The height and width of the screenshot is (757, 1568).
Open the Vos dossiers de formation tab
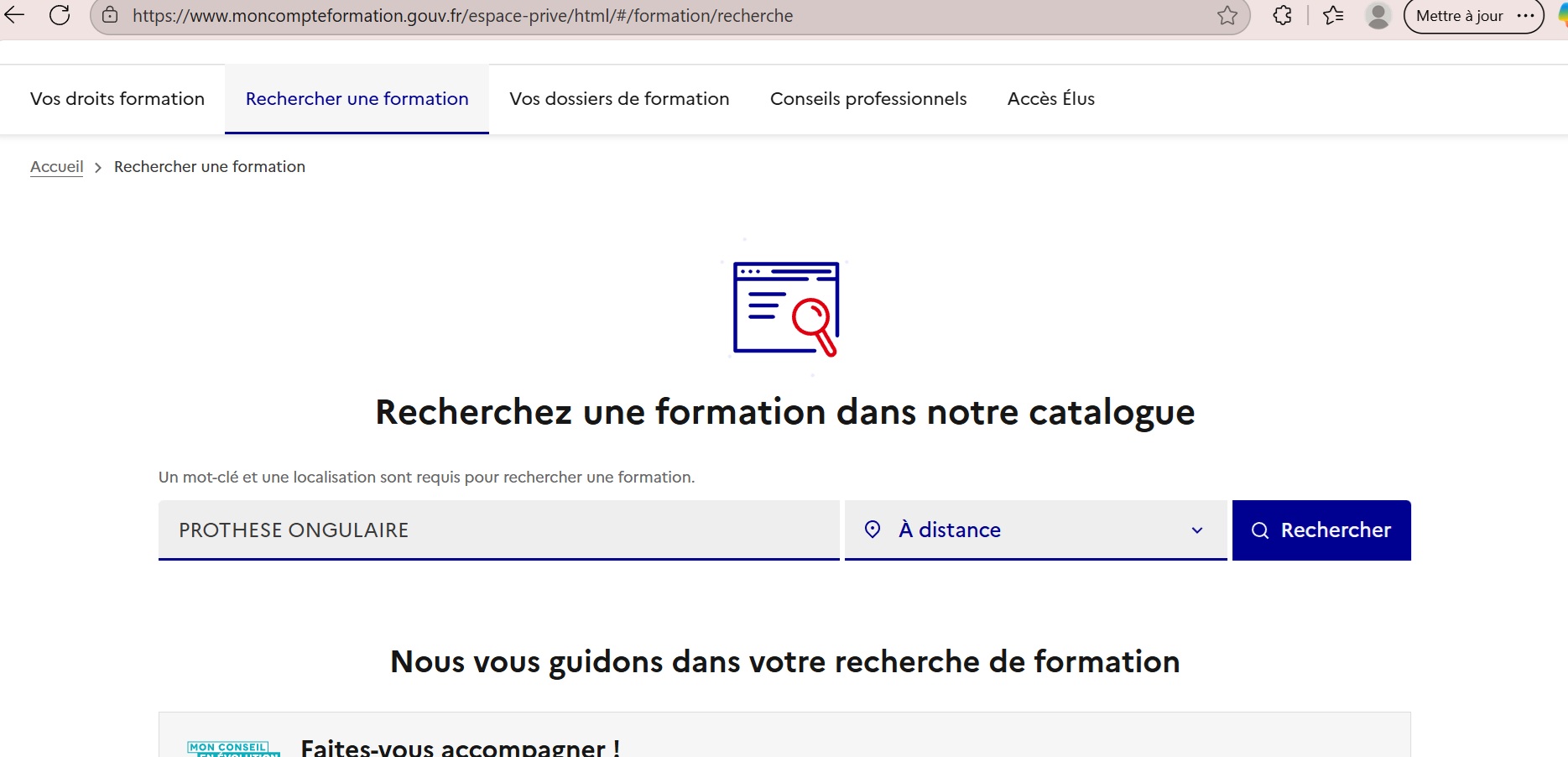(619, 99)
